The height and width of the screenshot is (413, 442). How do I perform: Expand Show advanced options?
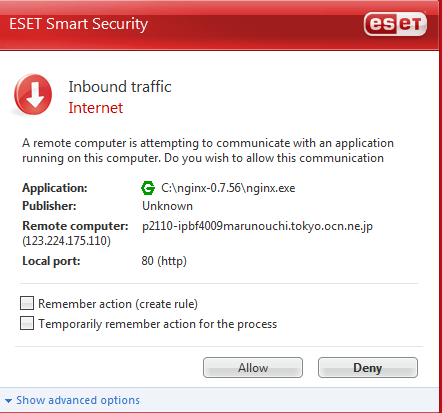tap(78, 400)
